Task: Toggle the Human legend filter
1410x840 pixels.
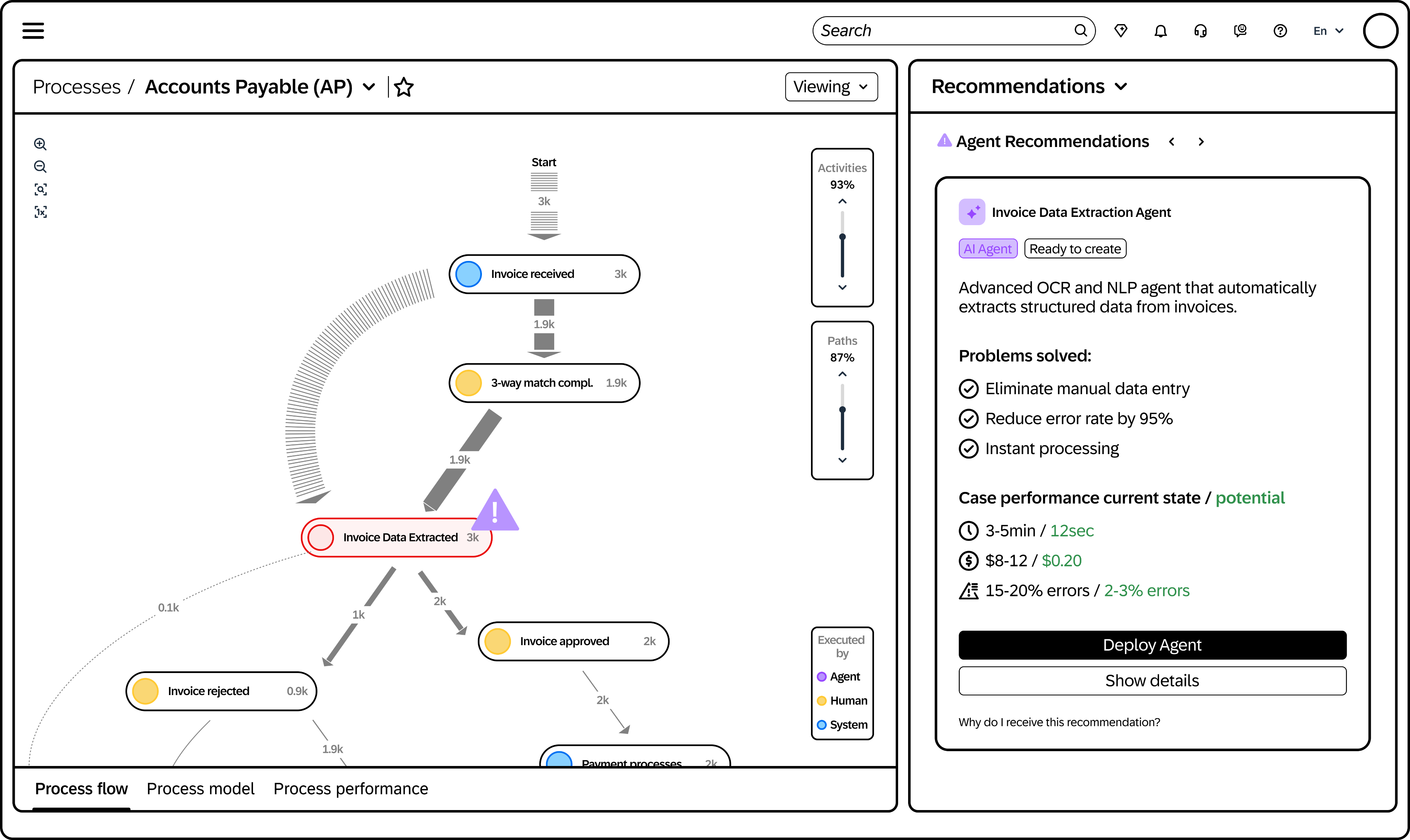Action: click(842, 701)
